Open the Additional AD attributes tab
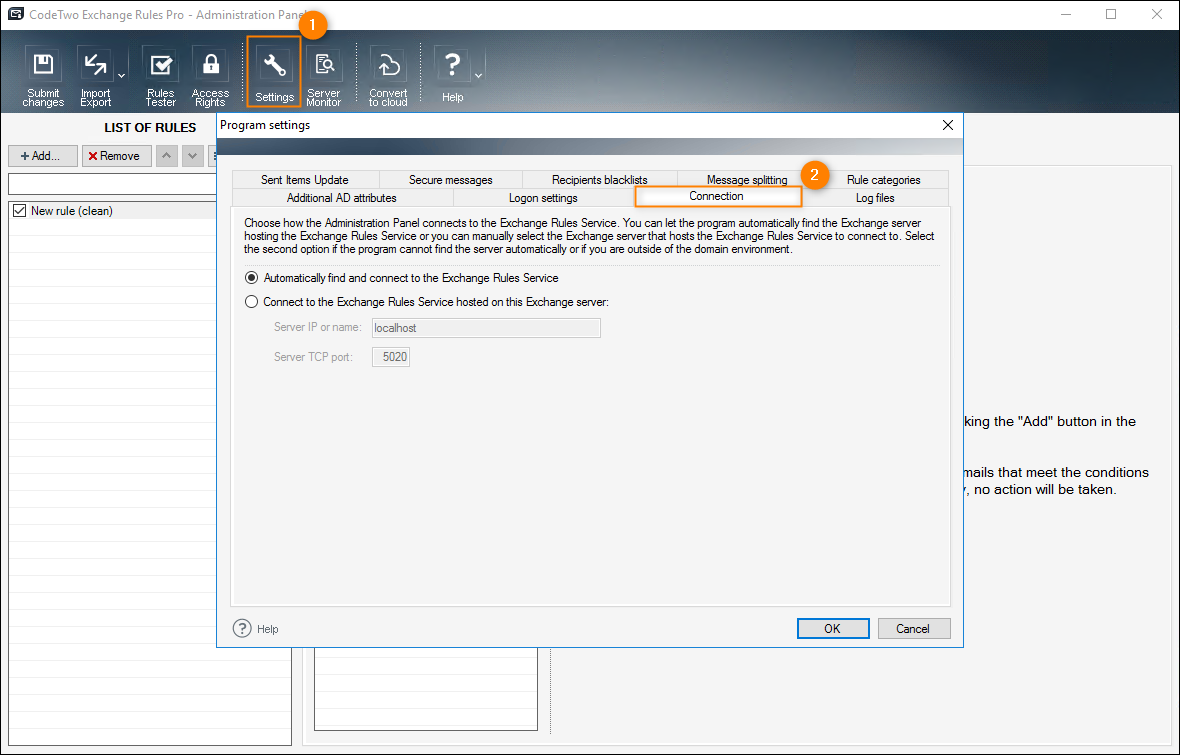 click(342, 198)
